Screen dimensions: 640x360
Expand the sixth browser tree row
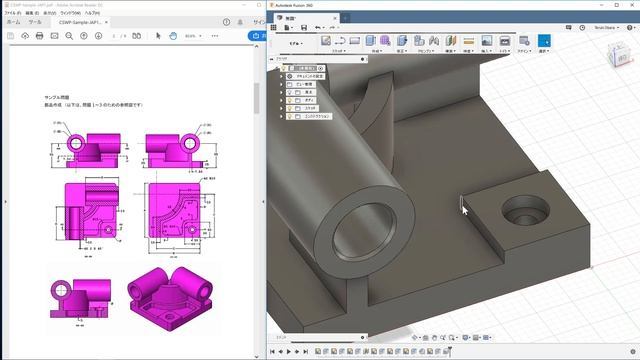click(281, 108)
